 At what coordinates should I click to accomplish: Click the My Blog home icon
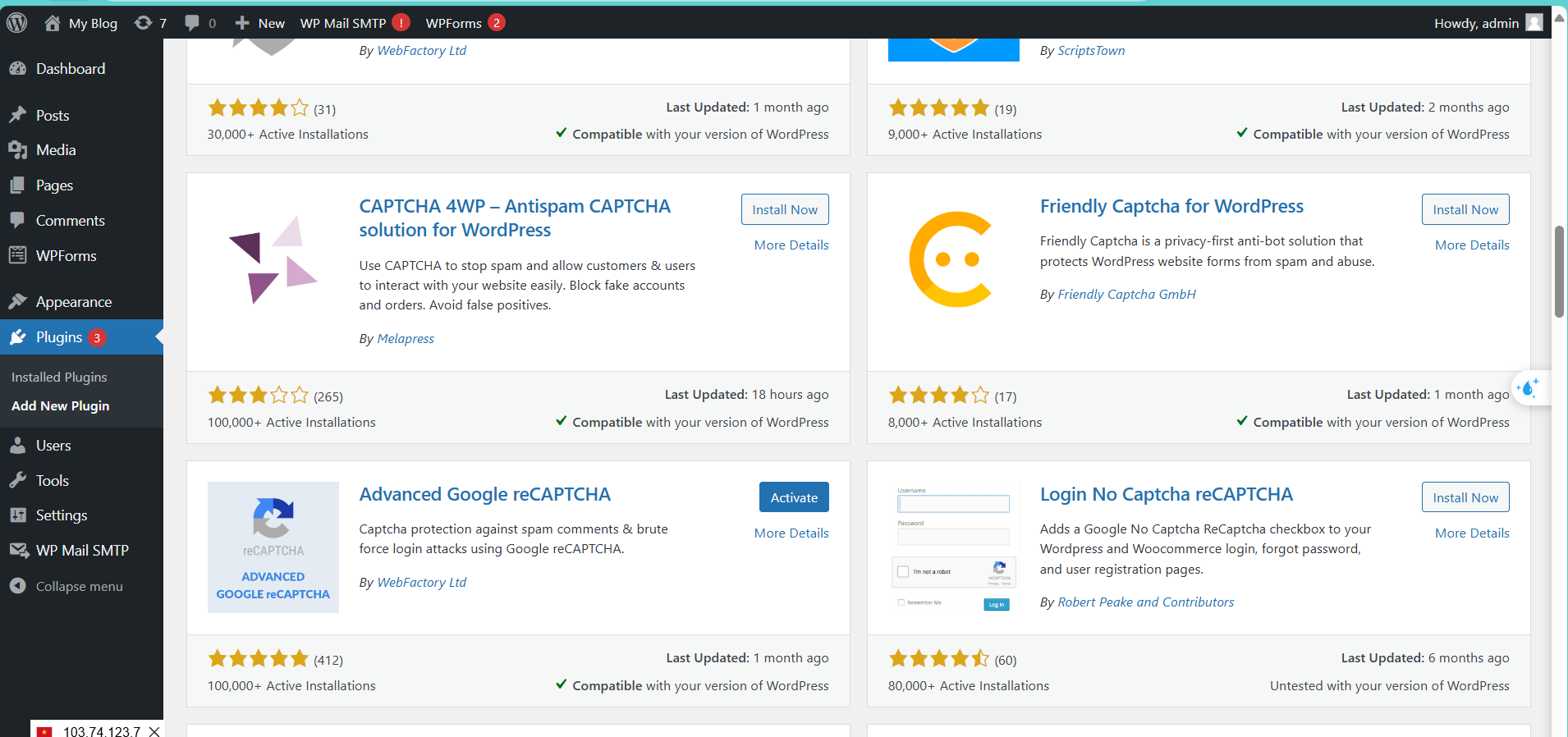[x=53, y=23]
